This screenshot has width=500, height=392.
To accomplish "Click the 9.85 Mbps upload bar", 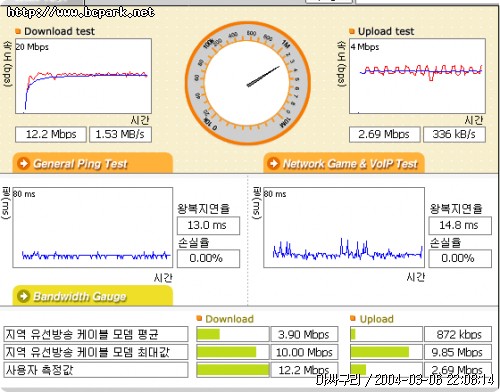I will pos(386,352).
